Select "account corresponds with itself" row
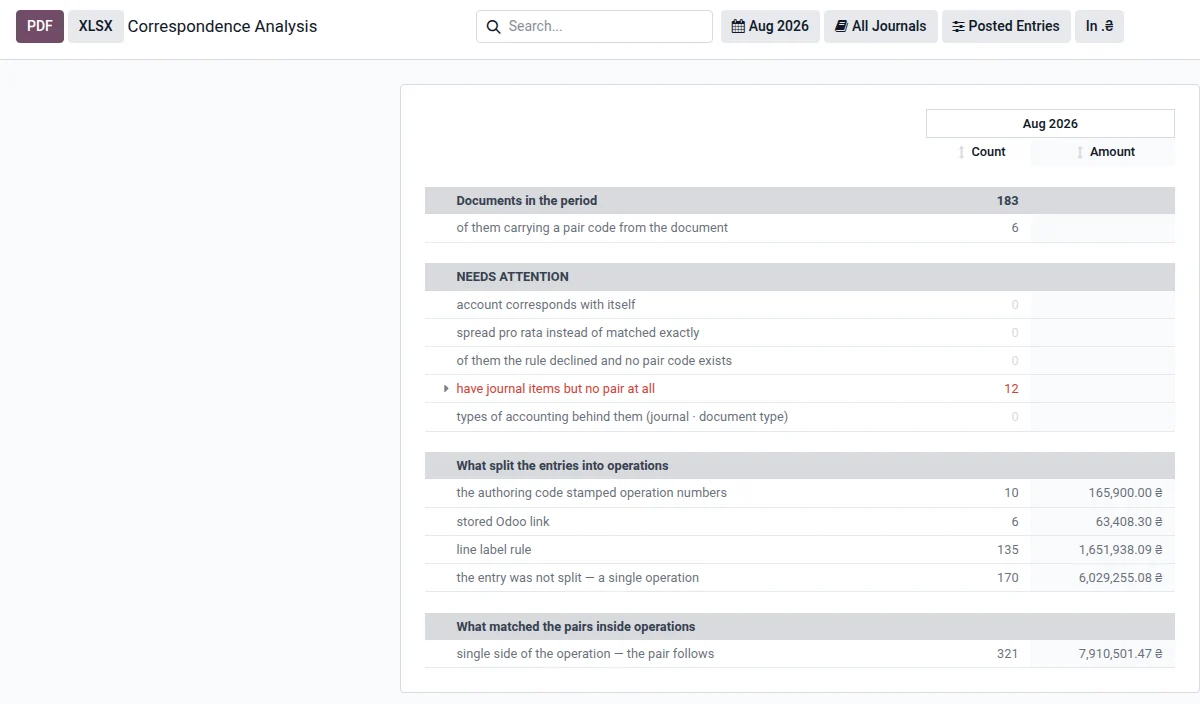1200x704 pixels. click(x=800, y=305)
